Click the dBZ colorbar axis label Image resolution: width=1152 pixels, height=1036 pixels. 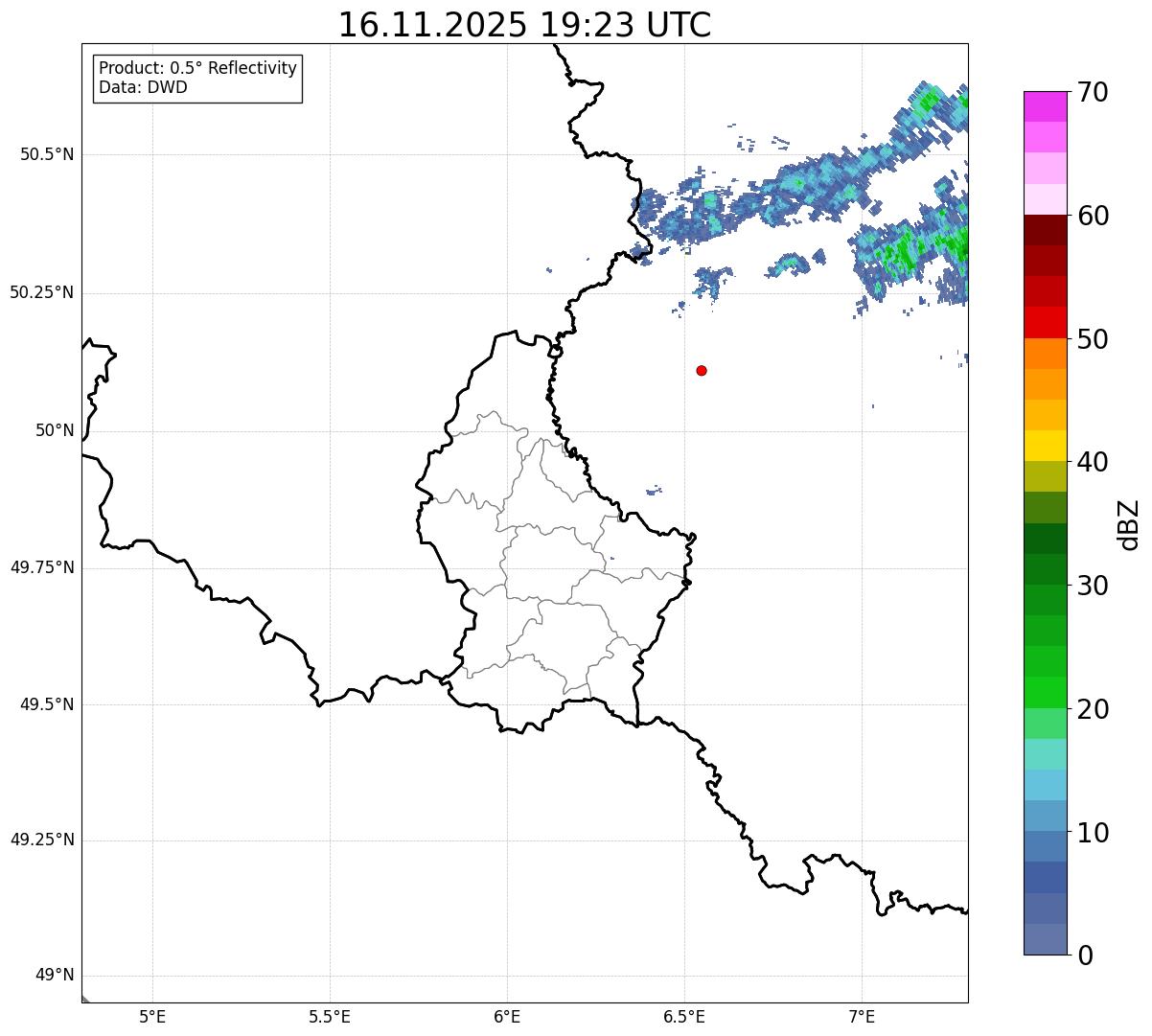point(1129,524)
